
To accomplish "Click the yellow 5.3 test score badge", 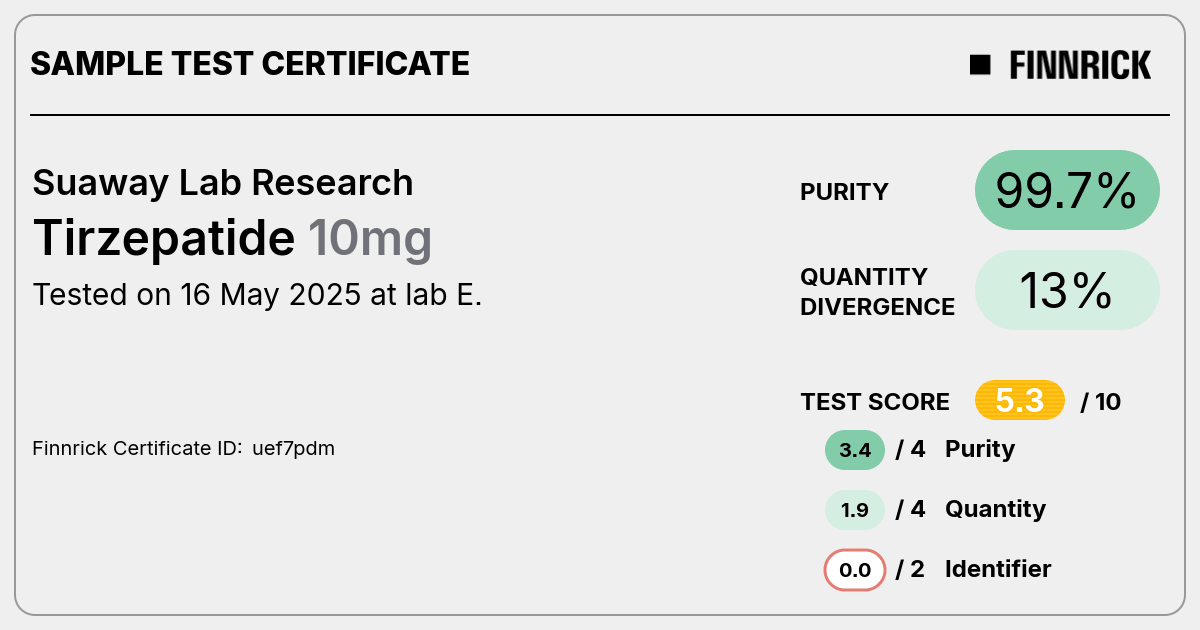I will click(1020, 401).
